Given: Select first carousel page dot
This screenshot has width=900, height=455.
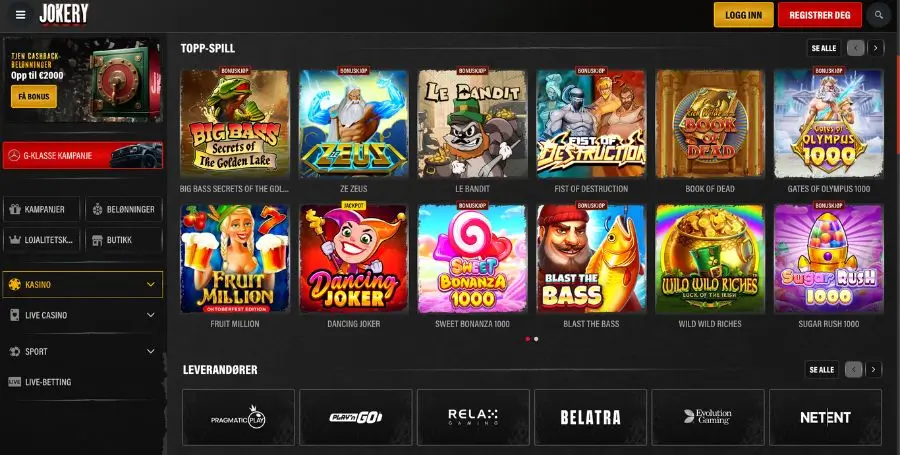Looking at the screenshot, I should pos(527,339).
